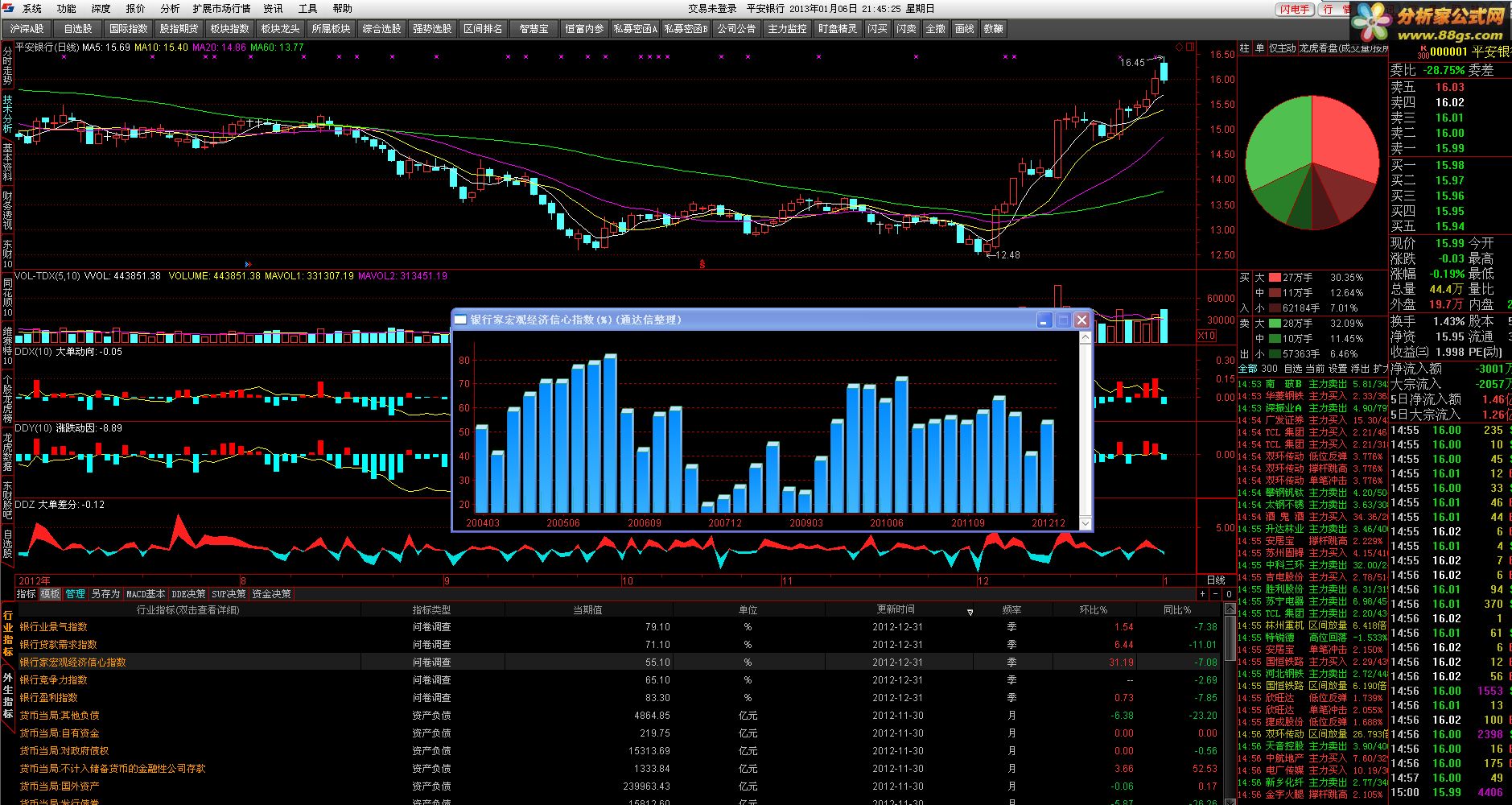The width and height of the screenshot is (1512, 805).
Task: Click the 柱 chart-type tab above pie chart
Action: point(1245,48)
